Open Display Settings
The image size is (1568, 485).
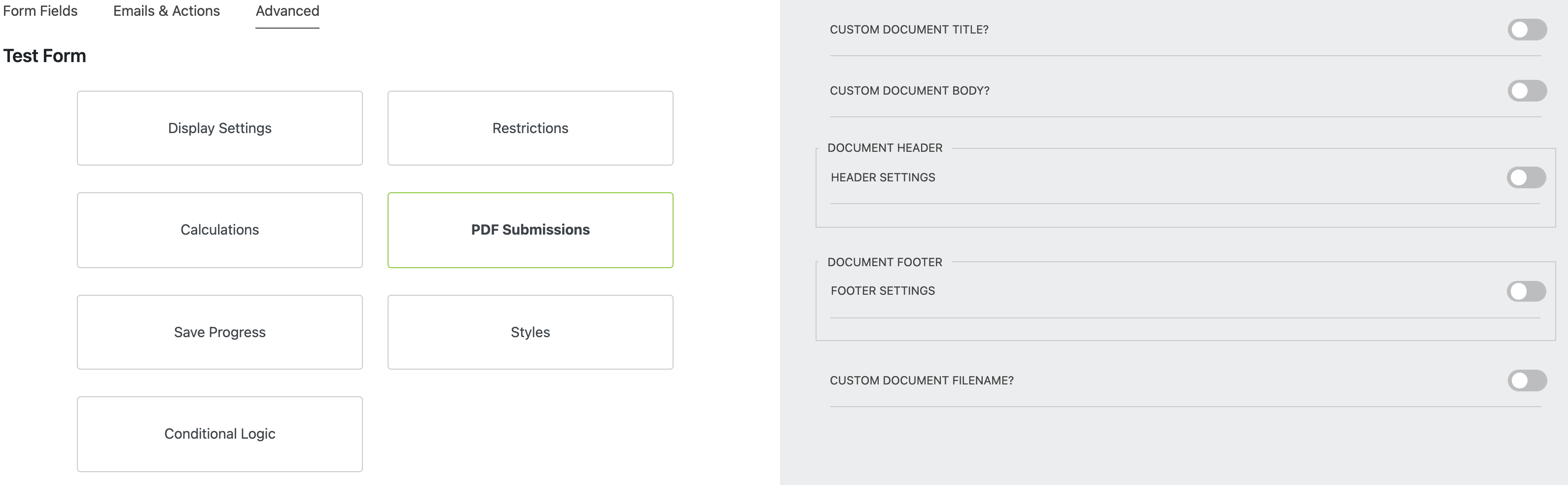[219, 128]
